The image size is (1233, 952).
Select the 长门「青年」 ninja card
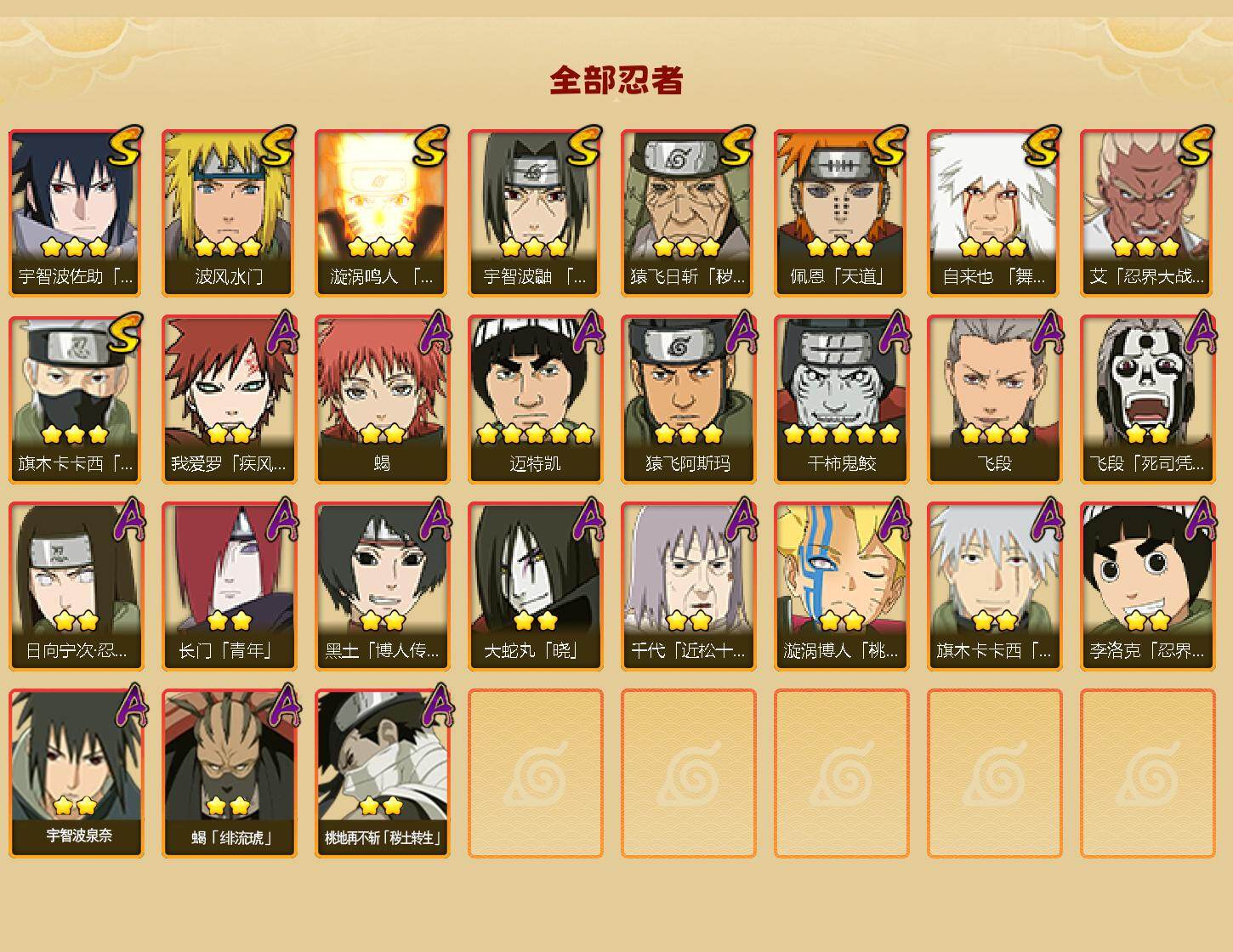230,586
